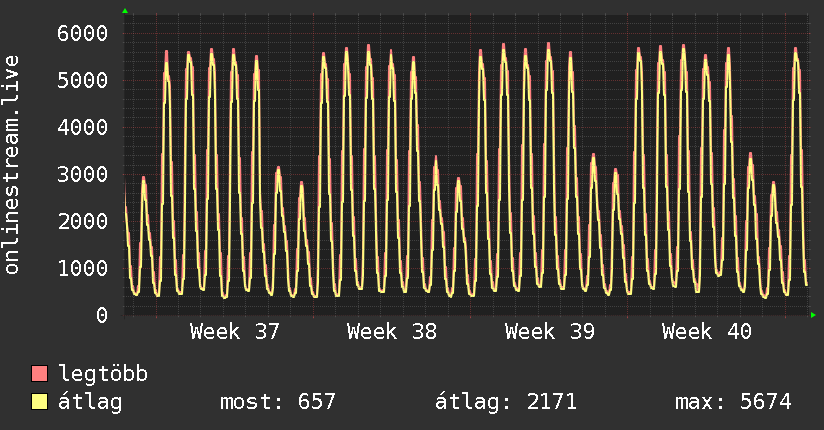824x430 pixels.
Task: Click the 4000 y-axis label
Action: [83, 127]
